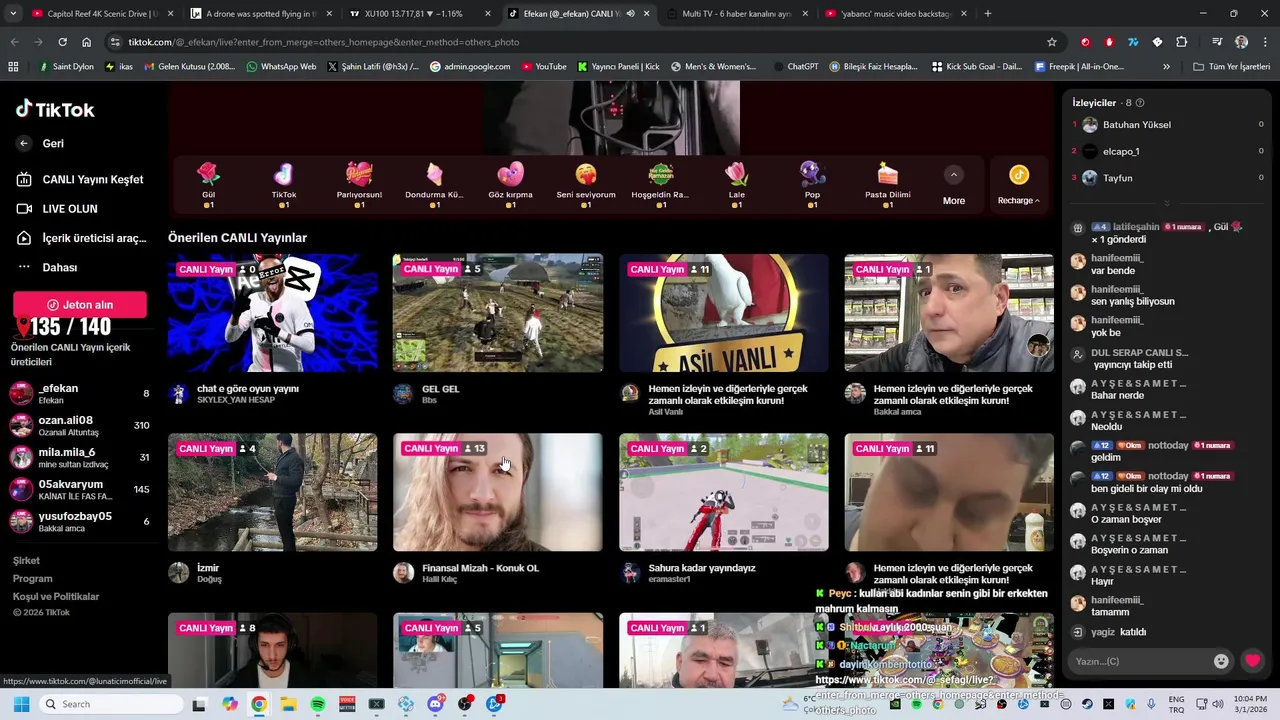Open Spotify from the taskbar
1280x720 pixels.
pos(318,704)
